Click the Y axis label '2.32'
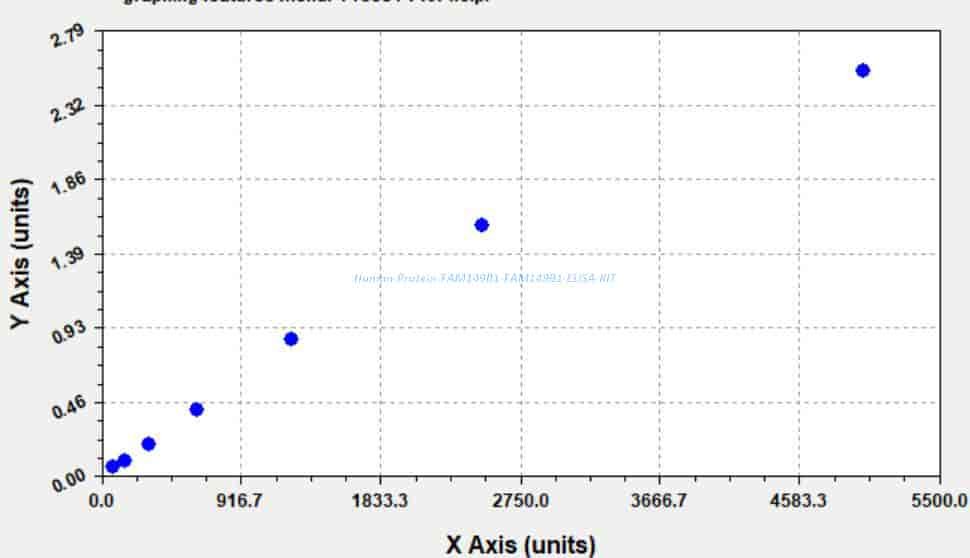The image size is (970, 558). pyautogui.click(x=68, y=110)
